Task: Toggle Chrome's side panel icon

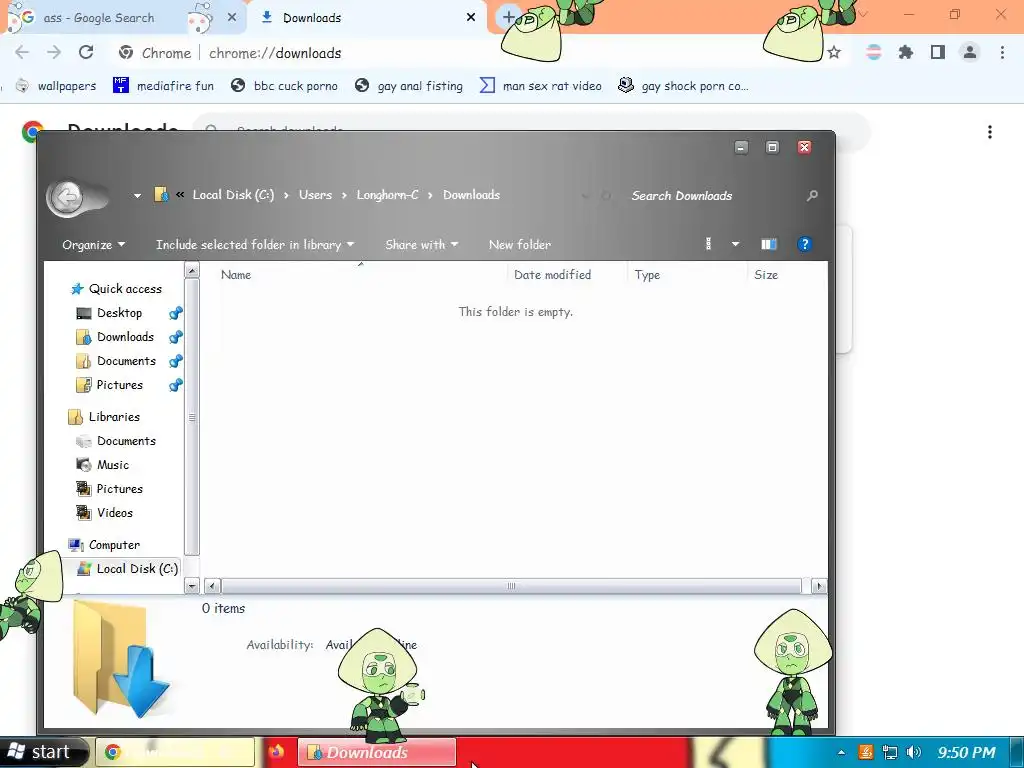Action: point(938,52)
